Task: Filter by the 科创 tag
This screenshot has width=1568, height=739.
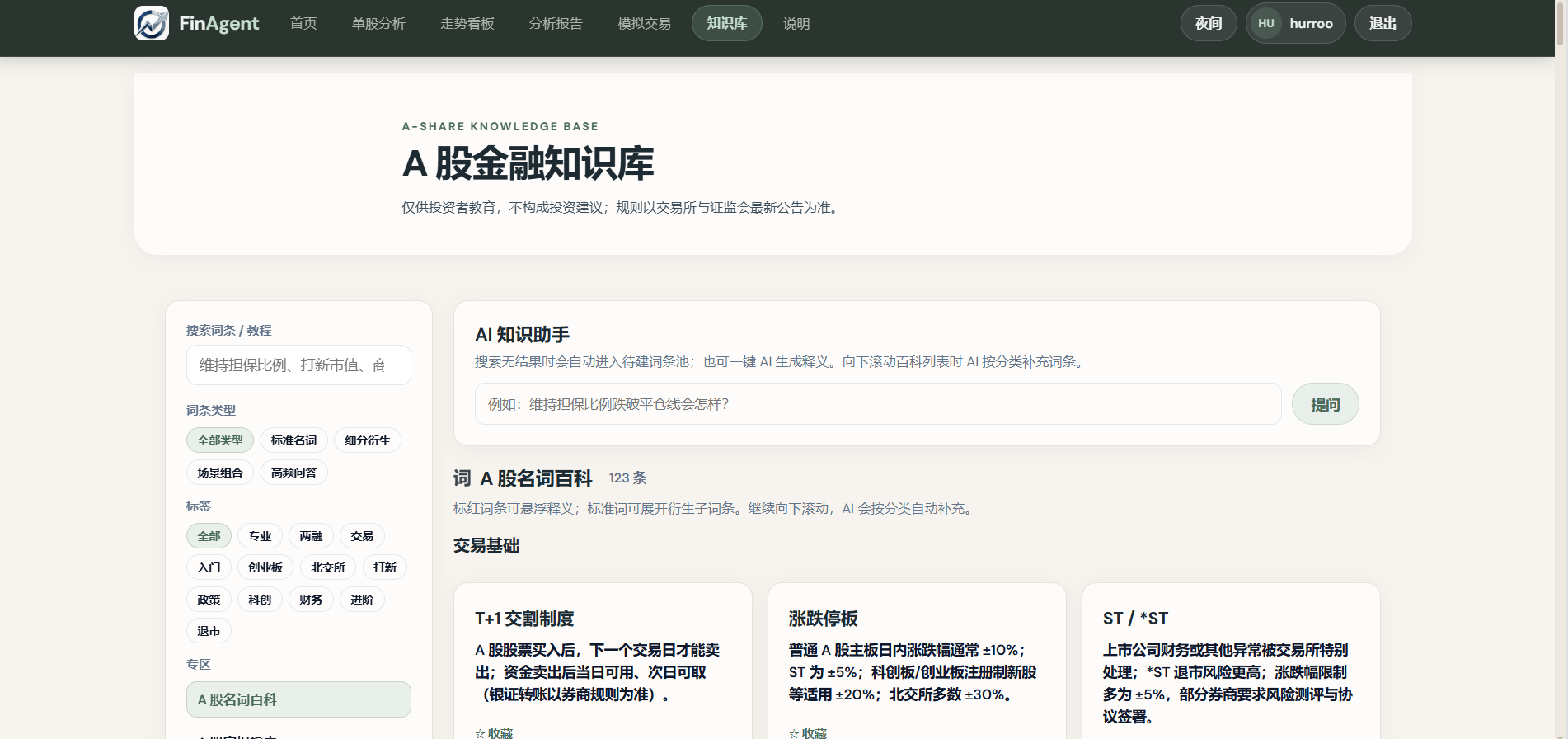Action: pyautogui.click(x=261, y=600)
